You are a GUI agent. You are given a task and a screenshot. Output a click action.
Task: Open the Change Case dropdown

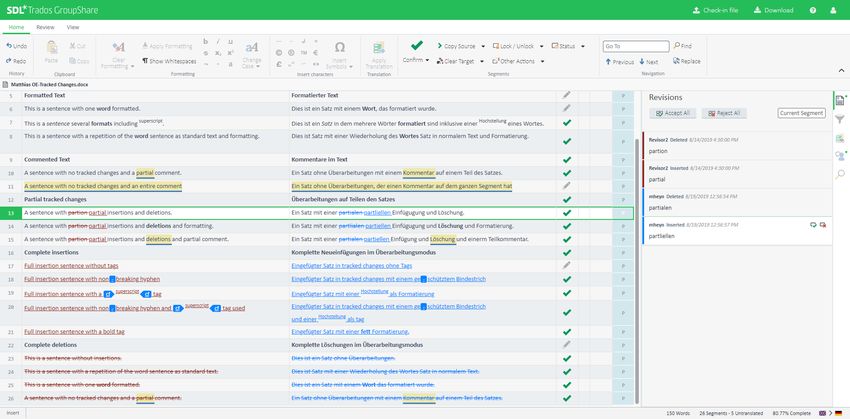pos(252,53)
